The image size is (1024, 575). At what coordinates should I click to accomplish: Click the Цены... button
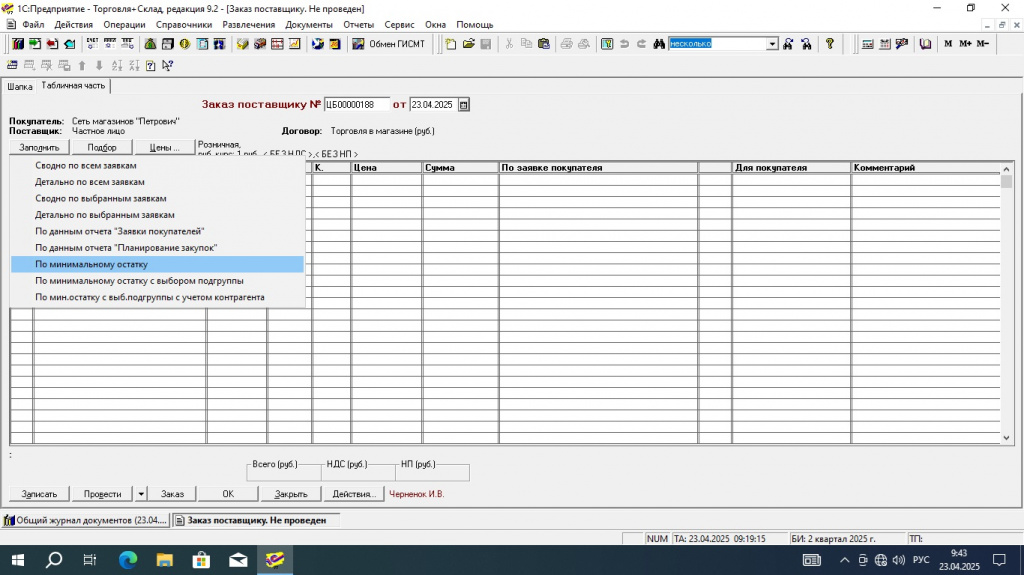(164, 148)
